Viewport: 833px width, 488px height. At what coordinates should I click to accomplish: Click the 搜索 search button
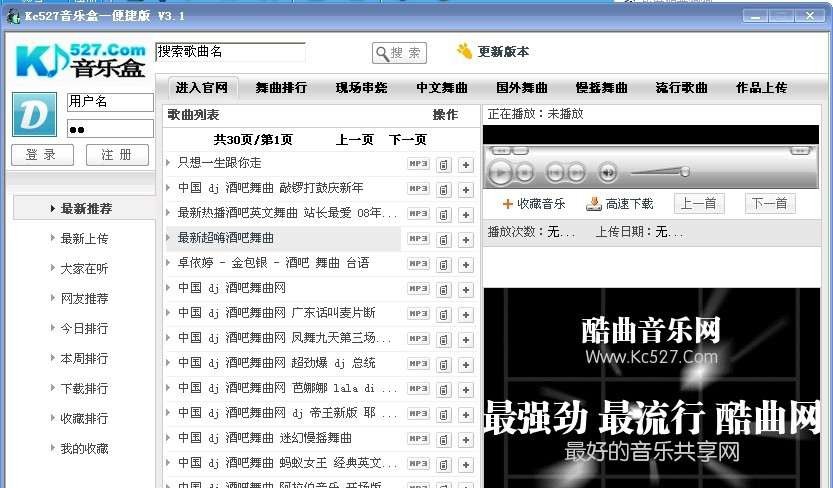click(x=400, y=53)
